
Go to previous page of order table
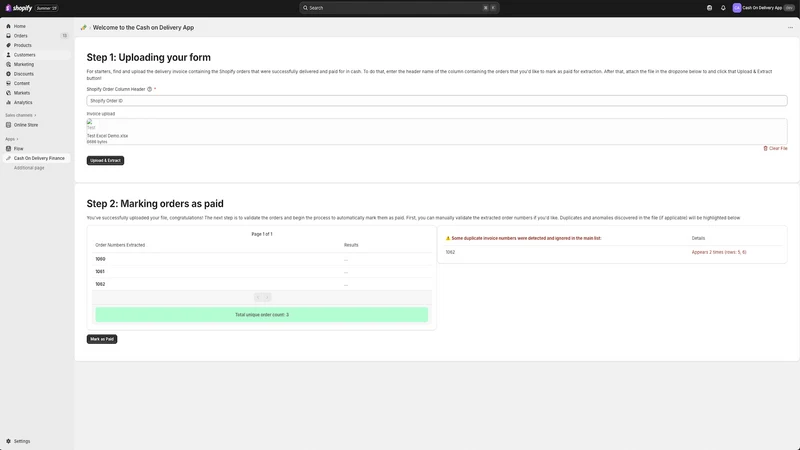(258, 297)
